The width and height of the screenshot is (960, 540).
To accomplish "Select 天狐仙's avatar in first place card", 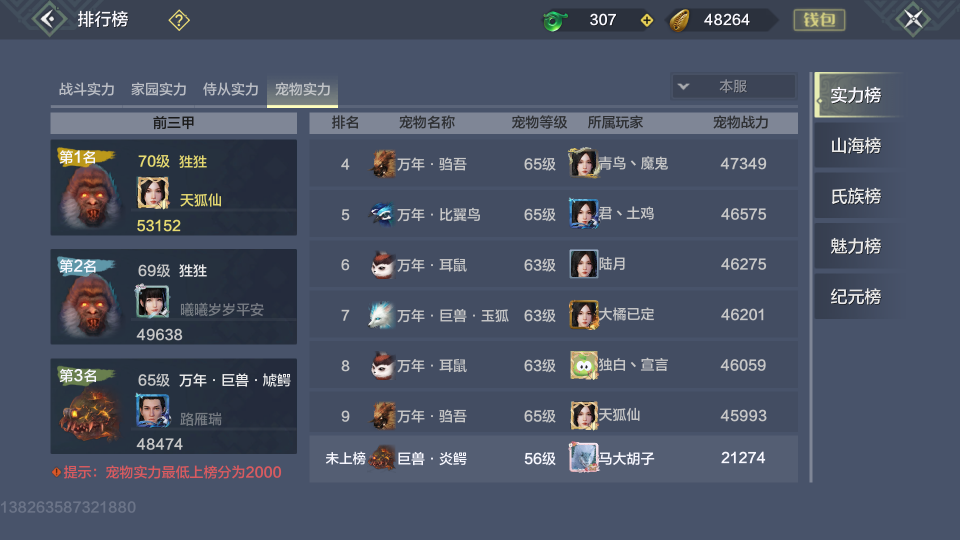I will point(152,193).
